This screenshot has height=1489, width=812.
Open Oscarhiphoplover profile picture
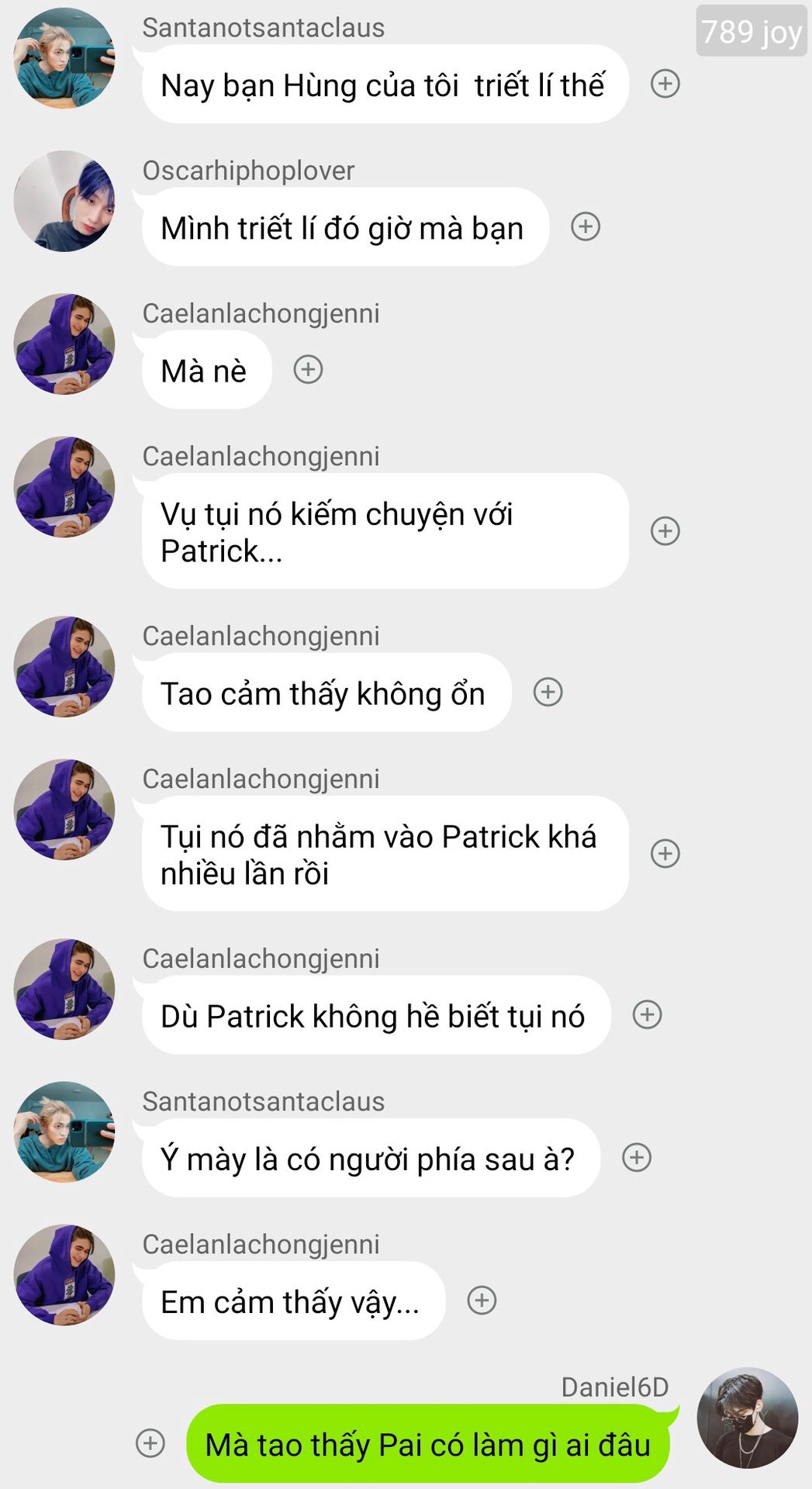coord(64,201)
